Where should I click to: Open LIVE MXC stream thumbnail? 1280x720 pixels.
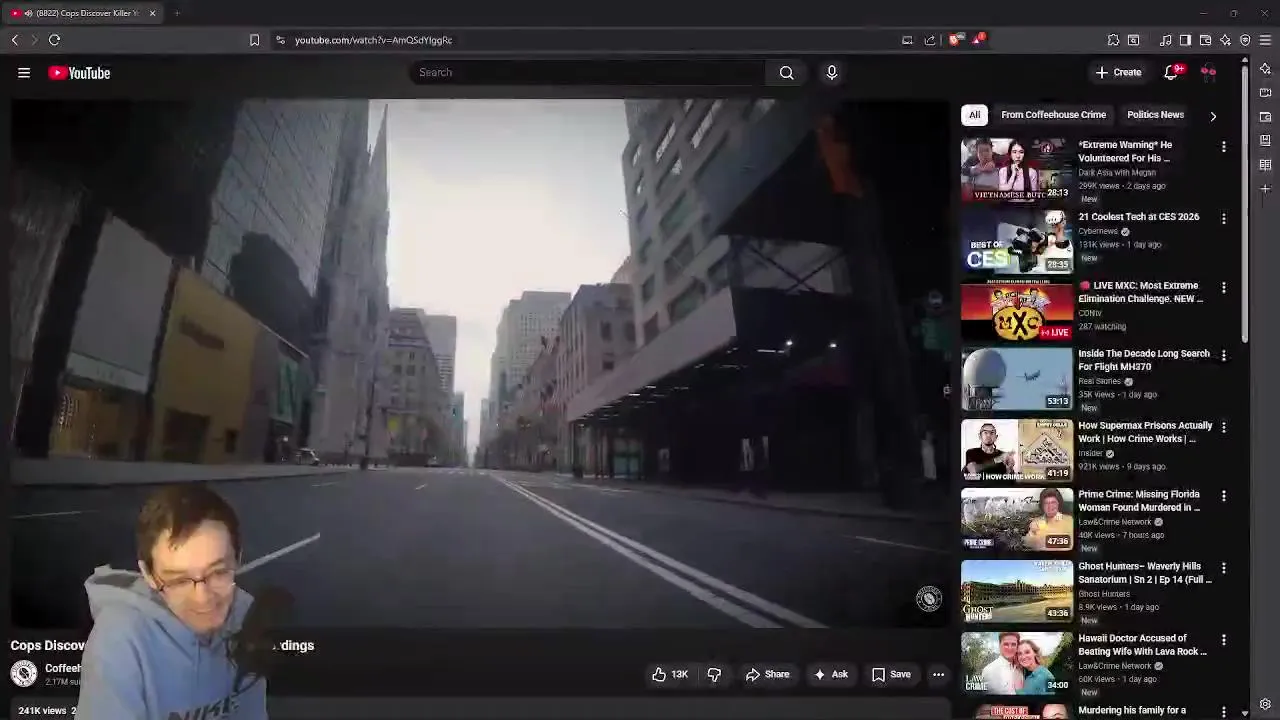(x=1017, y=310)
